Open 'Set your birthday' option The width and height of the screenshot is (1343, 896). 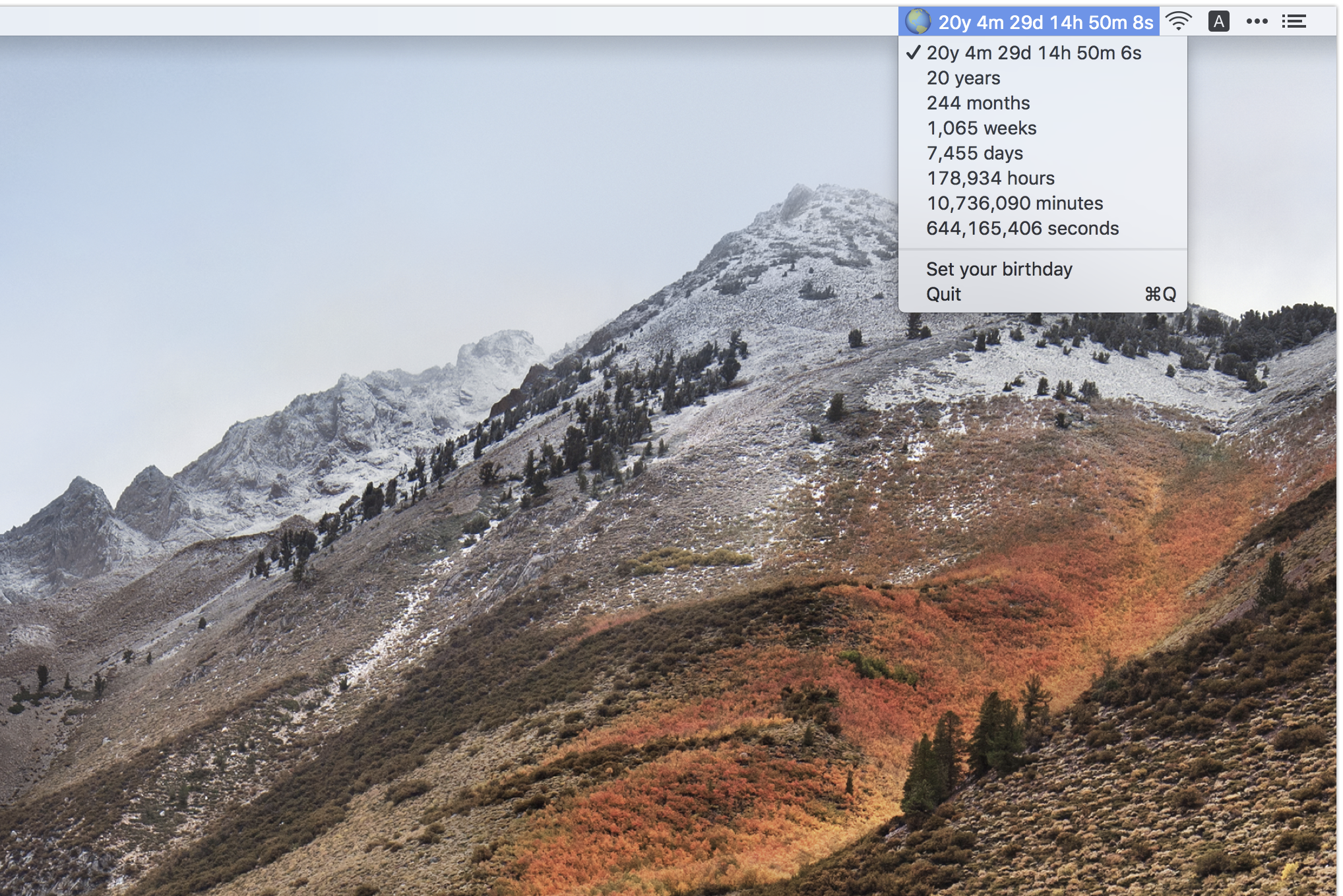pyautogui.click(x=999, y=269)
